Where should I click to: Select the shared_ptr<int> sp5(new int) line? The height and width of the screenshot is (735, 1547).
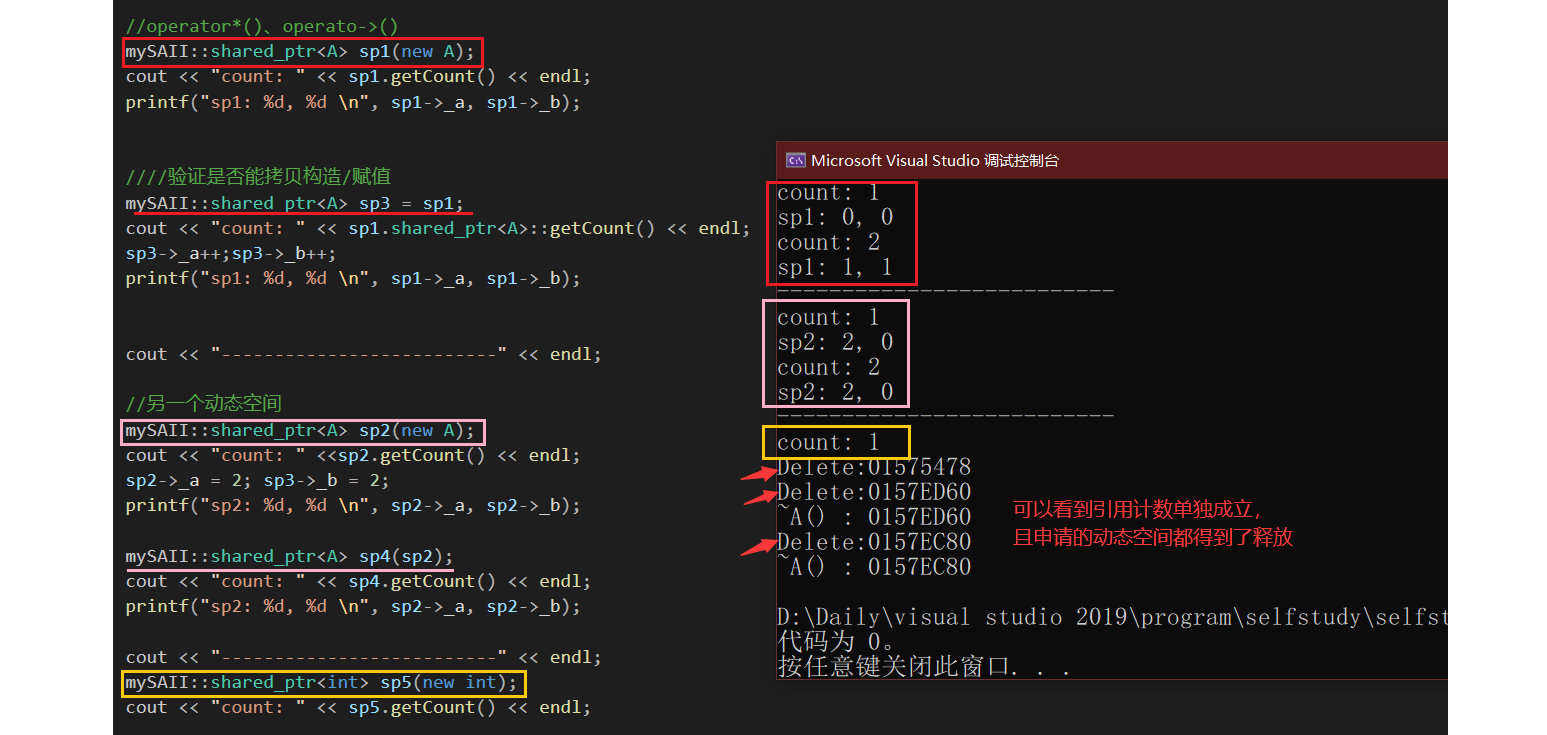point(322,682)
